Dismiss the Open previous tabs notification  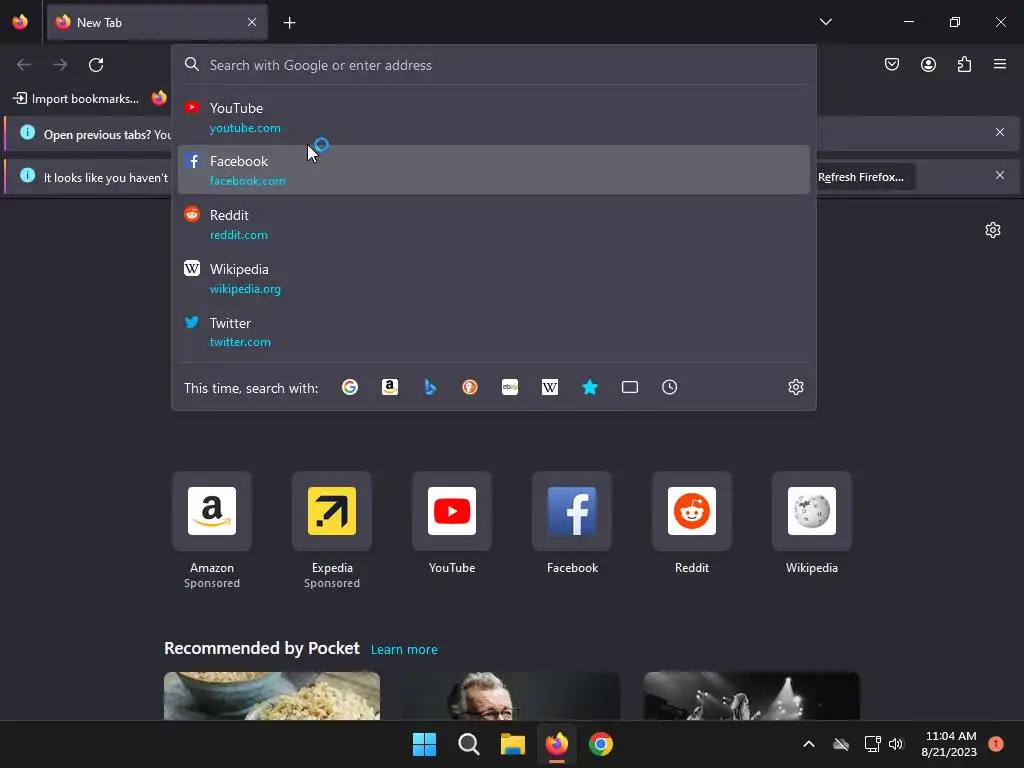(1000, 133)
